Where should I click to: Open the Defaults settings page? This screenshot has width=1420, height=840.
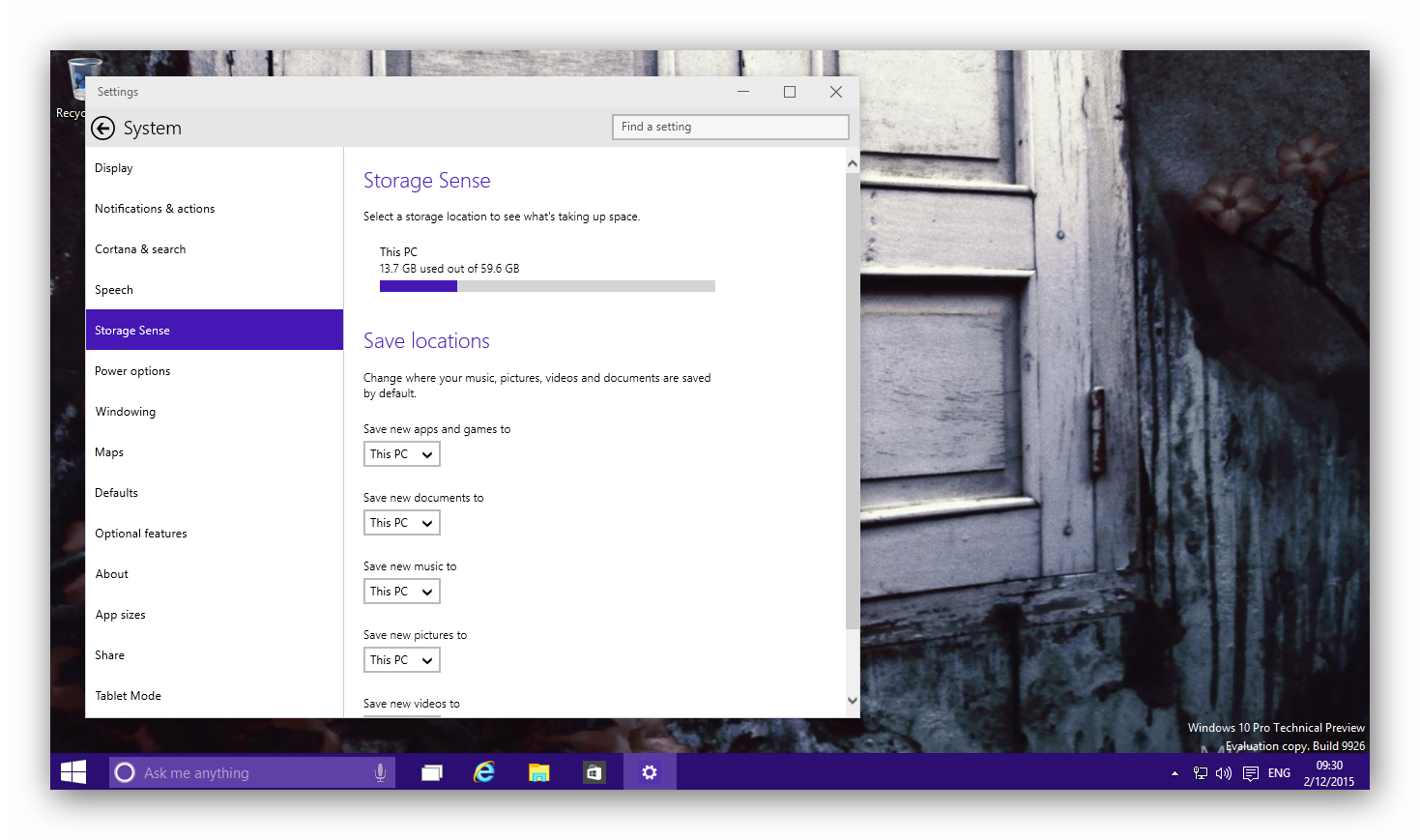point(215,493)
